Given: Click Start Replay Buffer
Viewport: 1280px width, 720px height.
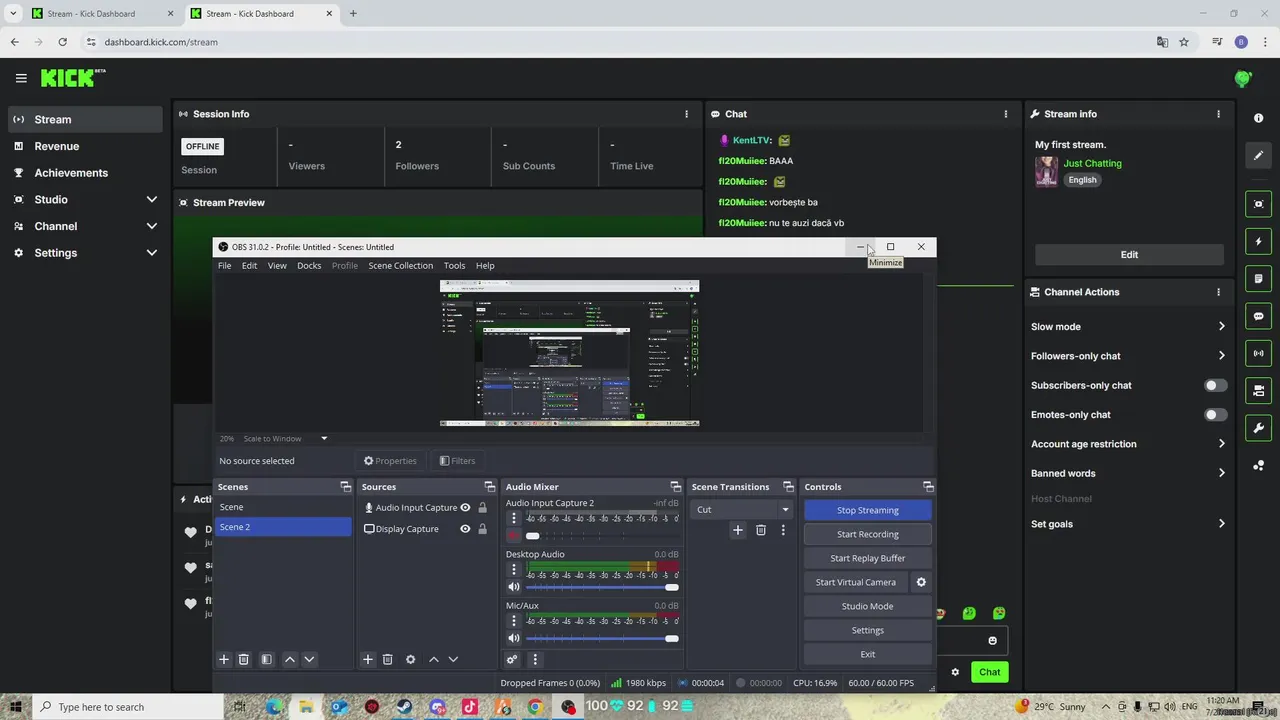Looking at the screenshot, I should point(868,558).
